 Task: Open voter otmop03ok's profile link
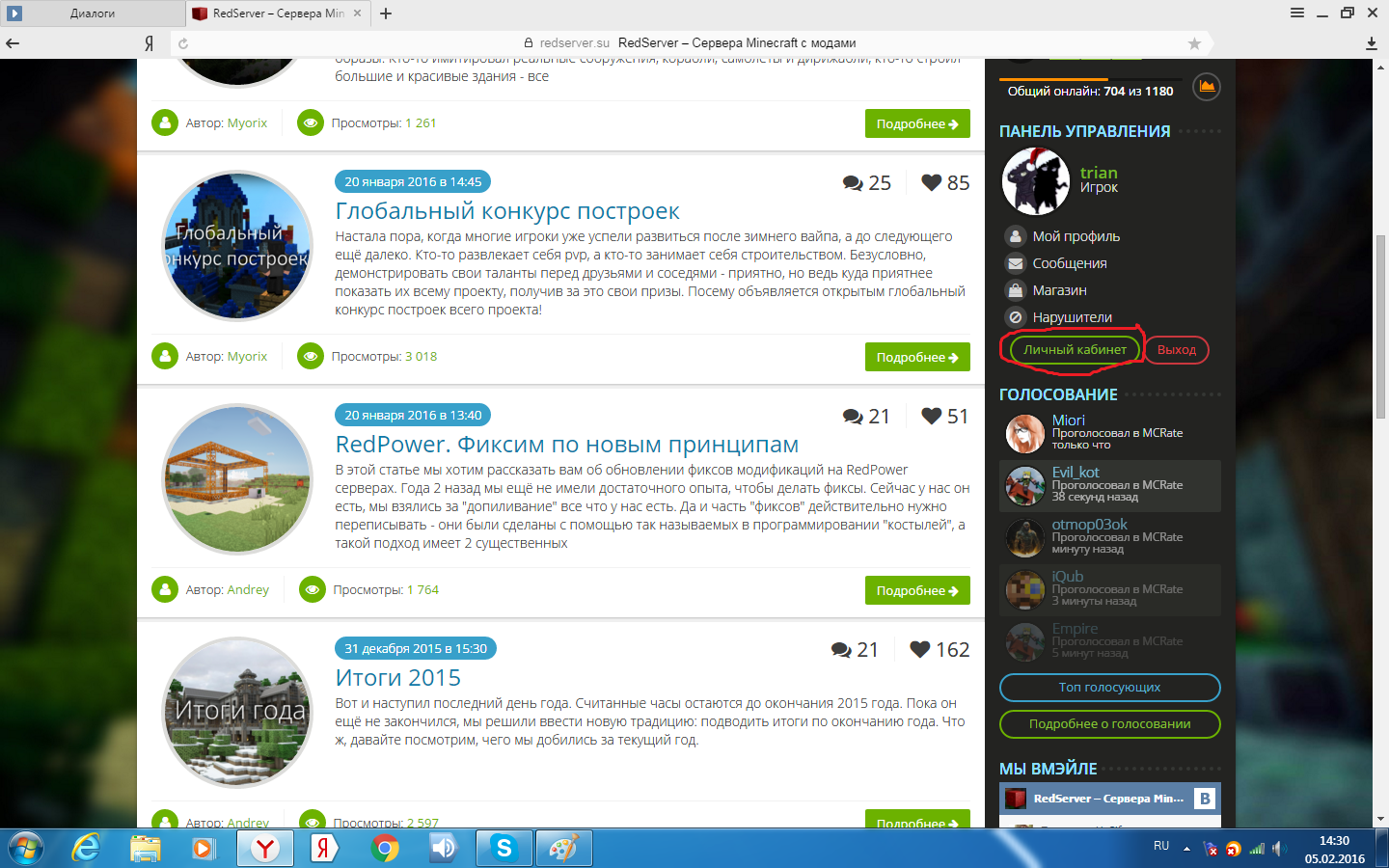pyautogui.click(x=1090, y=525)
